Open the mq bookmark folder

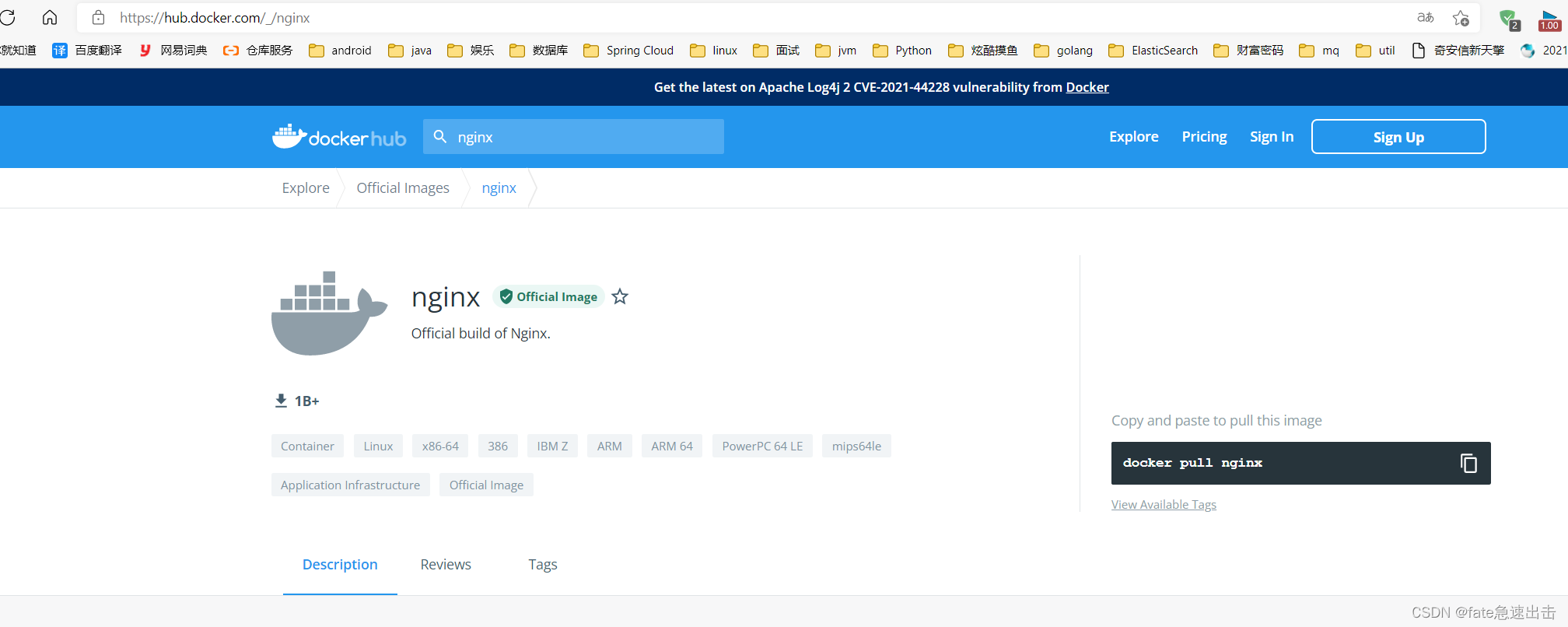click(x=1319, y=51)
